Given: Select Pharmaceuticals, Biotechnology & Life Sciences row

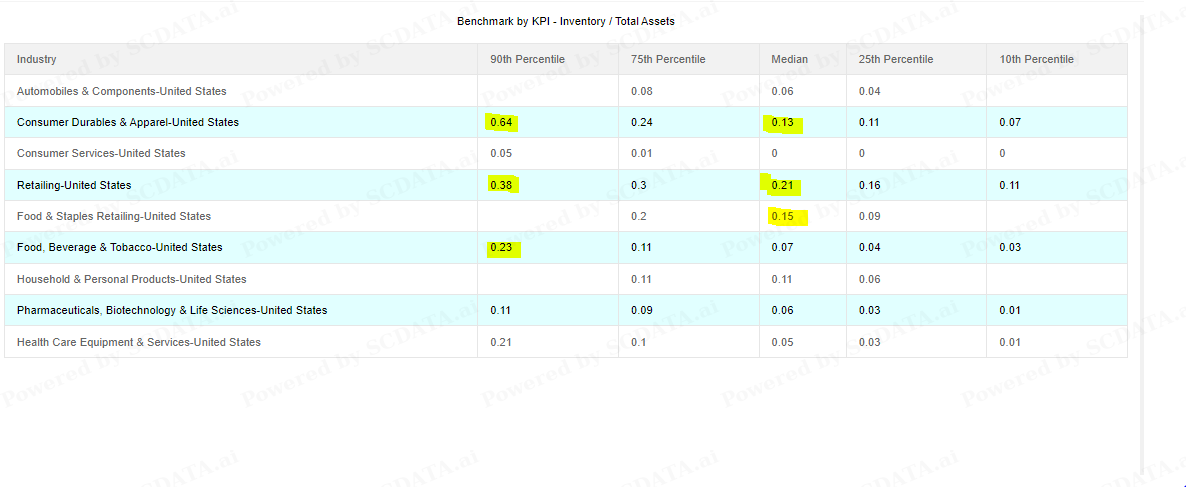Looking at the screenshot, I should 172,310.
